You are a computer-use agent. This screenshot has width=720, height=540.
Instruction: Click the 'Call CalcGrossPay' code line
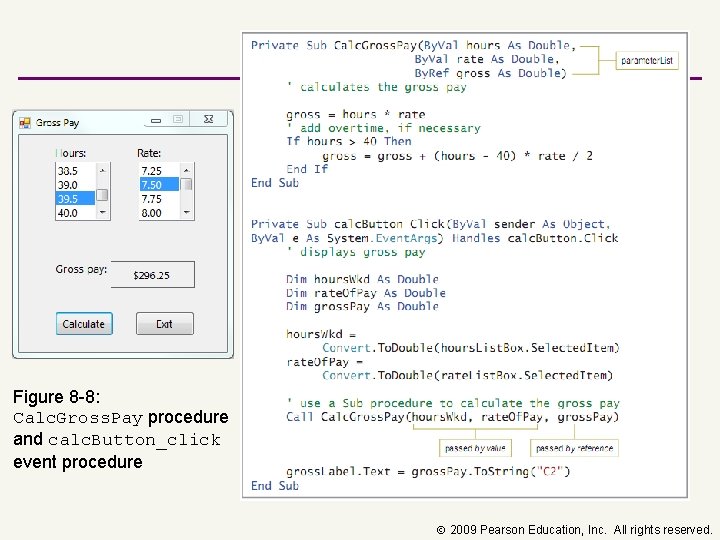453,417
